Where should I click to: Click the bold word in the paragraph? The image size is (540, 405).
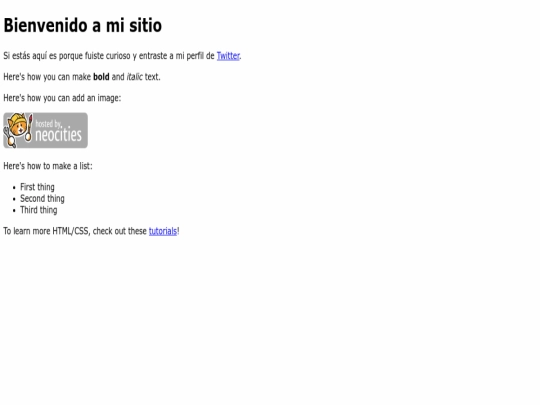101,77
